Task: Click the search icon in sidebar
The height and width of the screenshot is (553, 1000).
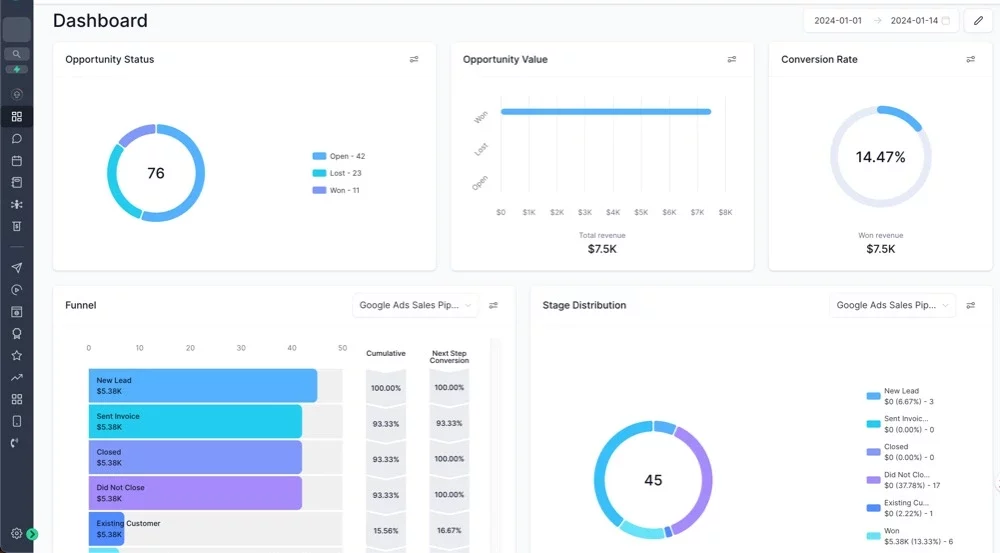Action: click(x=17, y=54)
